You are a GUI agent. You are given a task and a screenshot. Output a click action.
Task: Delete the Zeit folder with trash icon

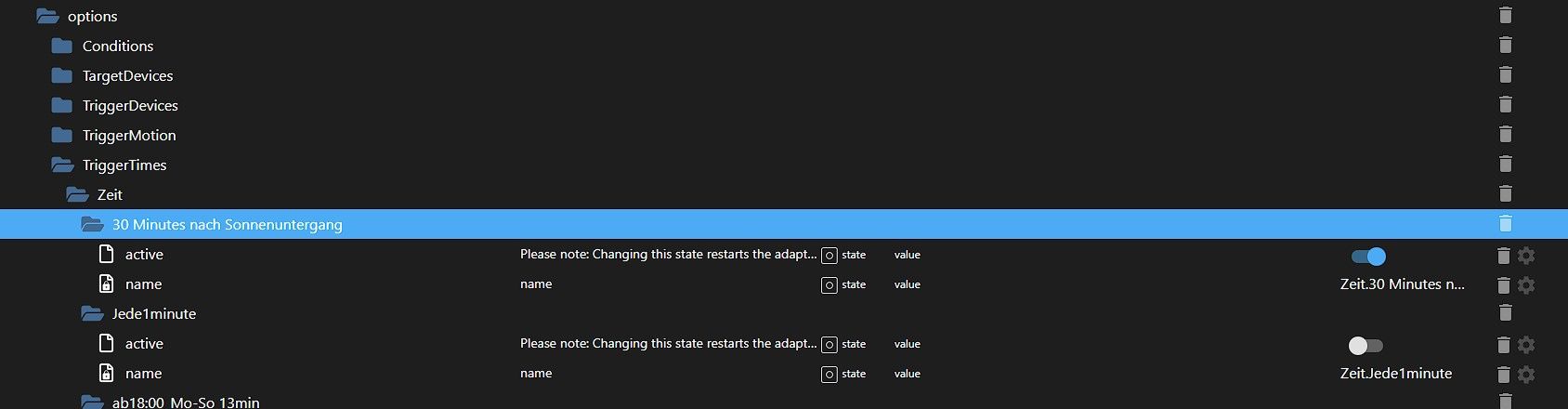[x=1505, y=194]
